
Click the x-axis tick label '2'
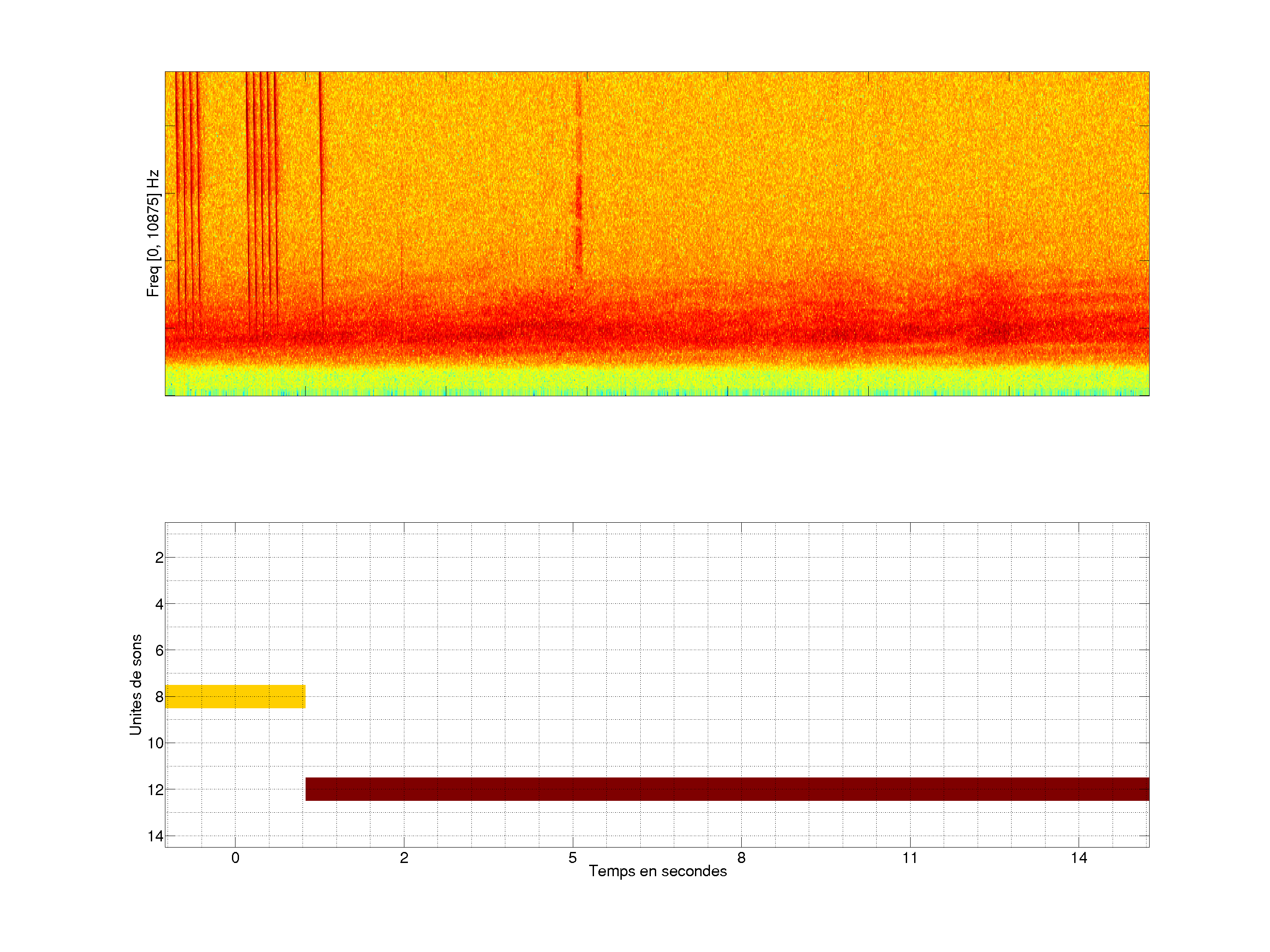(403, 858)
